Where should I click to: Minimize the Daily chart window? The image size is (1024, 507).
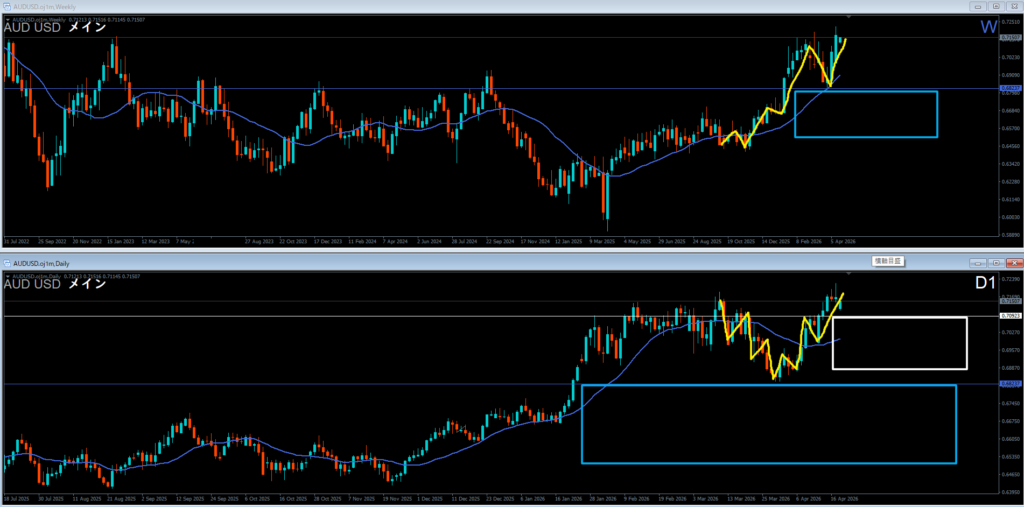(976, 263)
